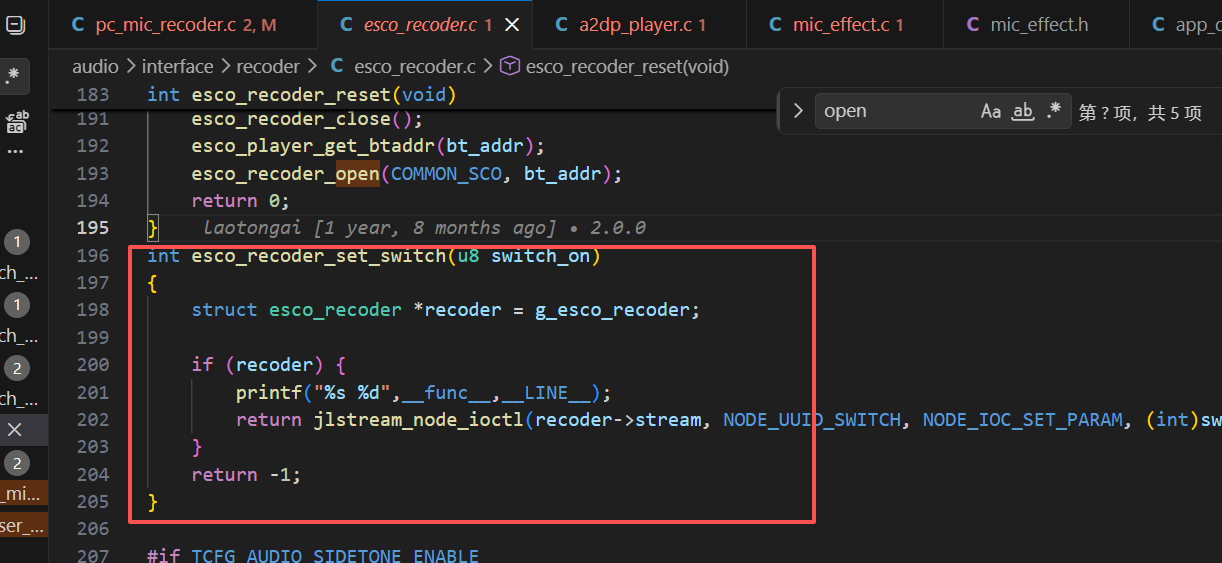Image resolution: width=1222 pixels, height=563 pixels.
Task: Toggle regex option in sidebar search box
Action: click(13, 76)
